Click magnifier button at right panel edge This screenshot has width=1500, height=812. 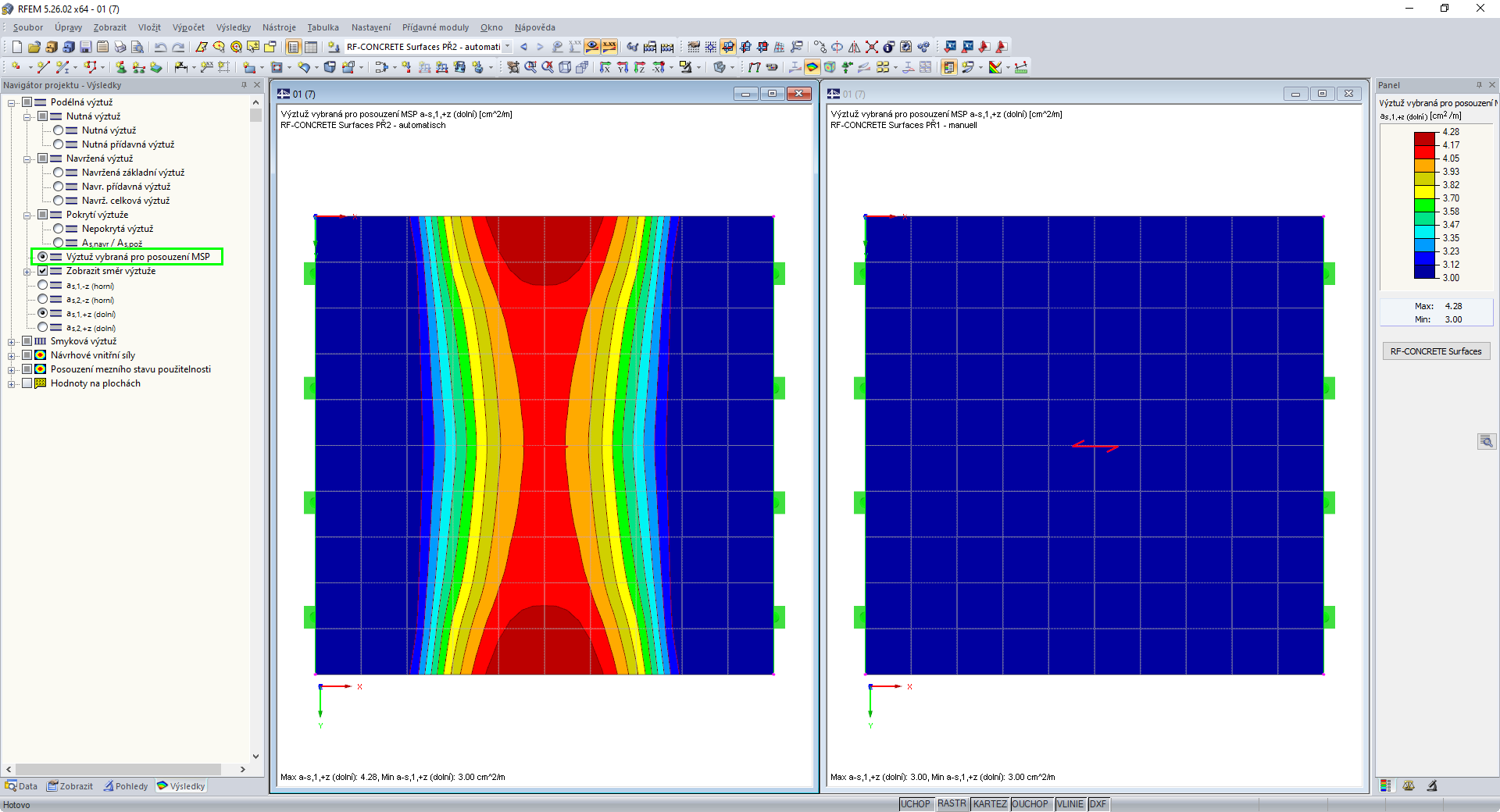point(1487,441)
